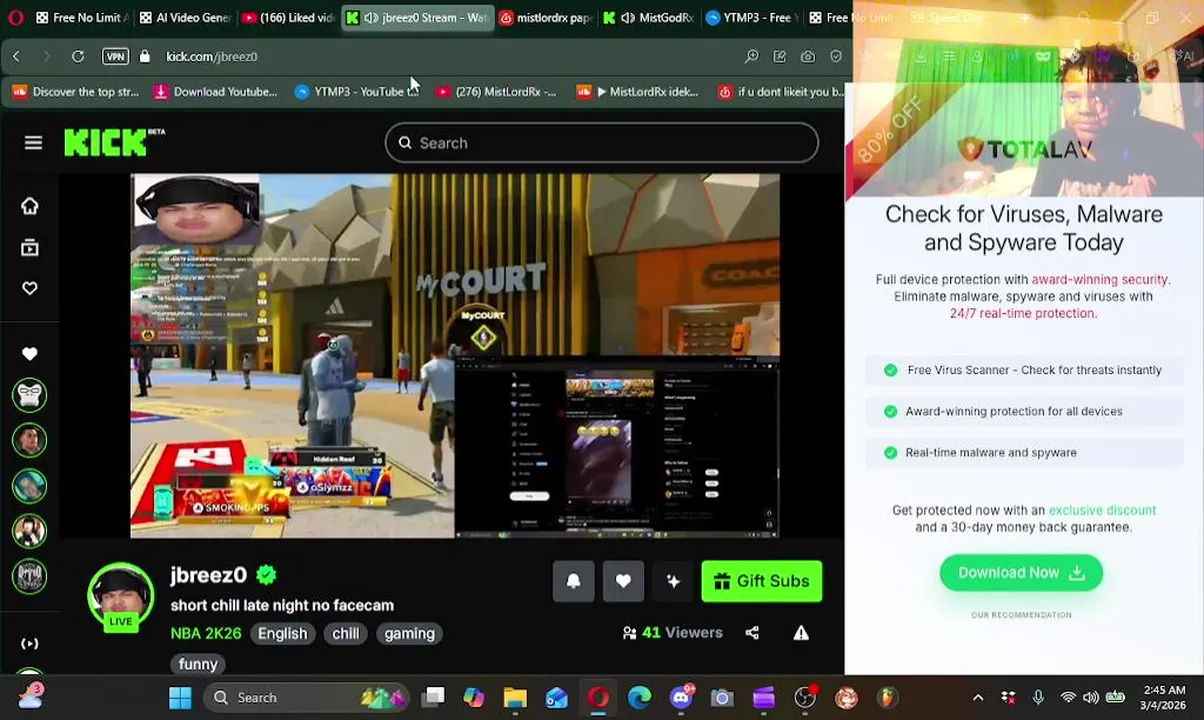Follow jbreez0 with the heart button

623,581
